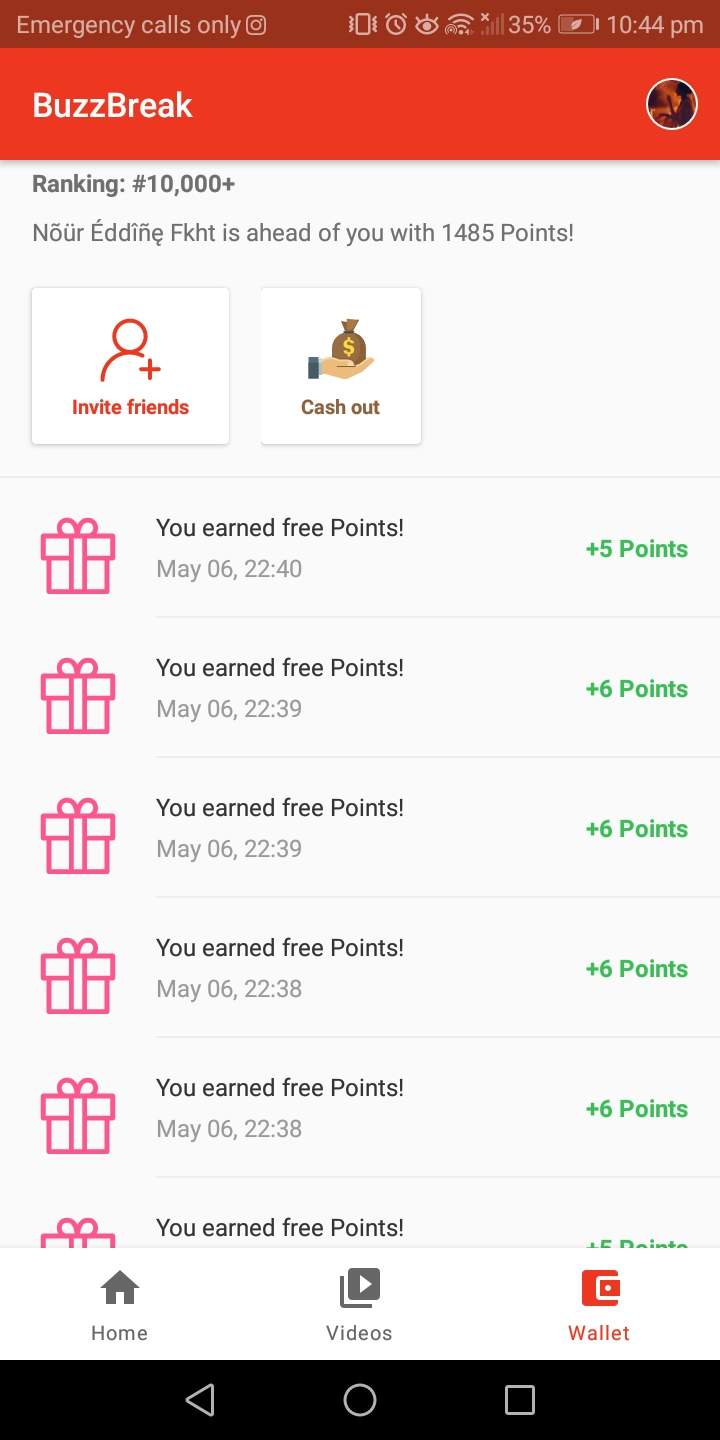Tap the Cash out label
720x1440 pixels.
point(340,407)
